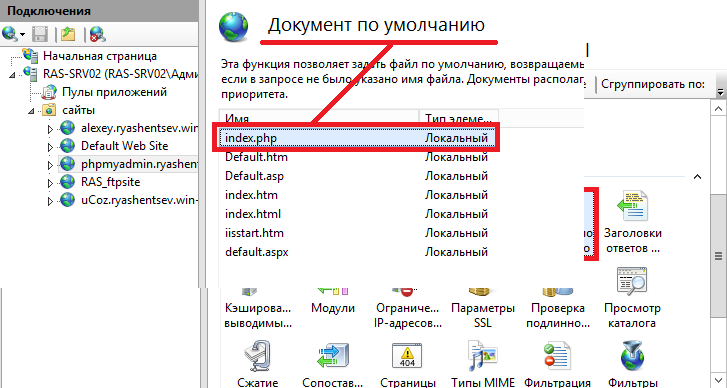The height and width of the screenshot is (388, 727).
Task: Expand the Default Web Site node
Action: (x=50, y=147)
